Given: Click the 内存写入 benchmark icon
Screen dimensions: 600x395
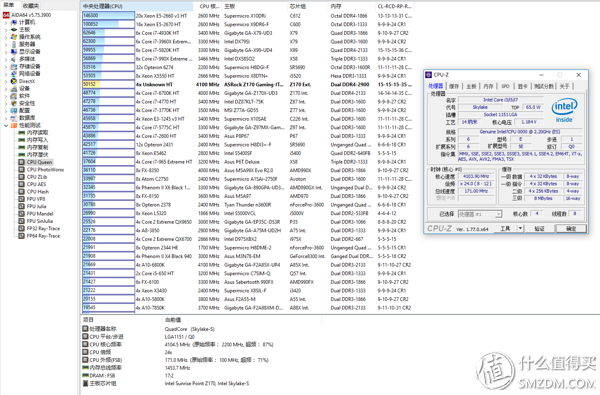Looking at the screenshot, I should pos(22,140).
